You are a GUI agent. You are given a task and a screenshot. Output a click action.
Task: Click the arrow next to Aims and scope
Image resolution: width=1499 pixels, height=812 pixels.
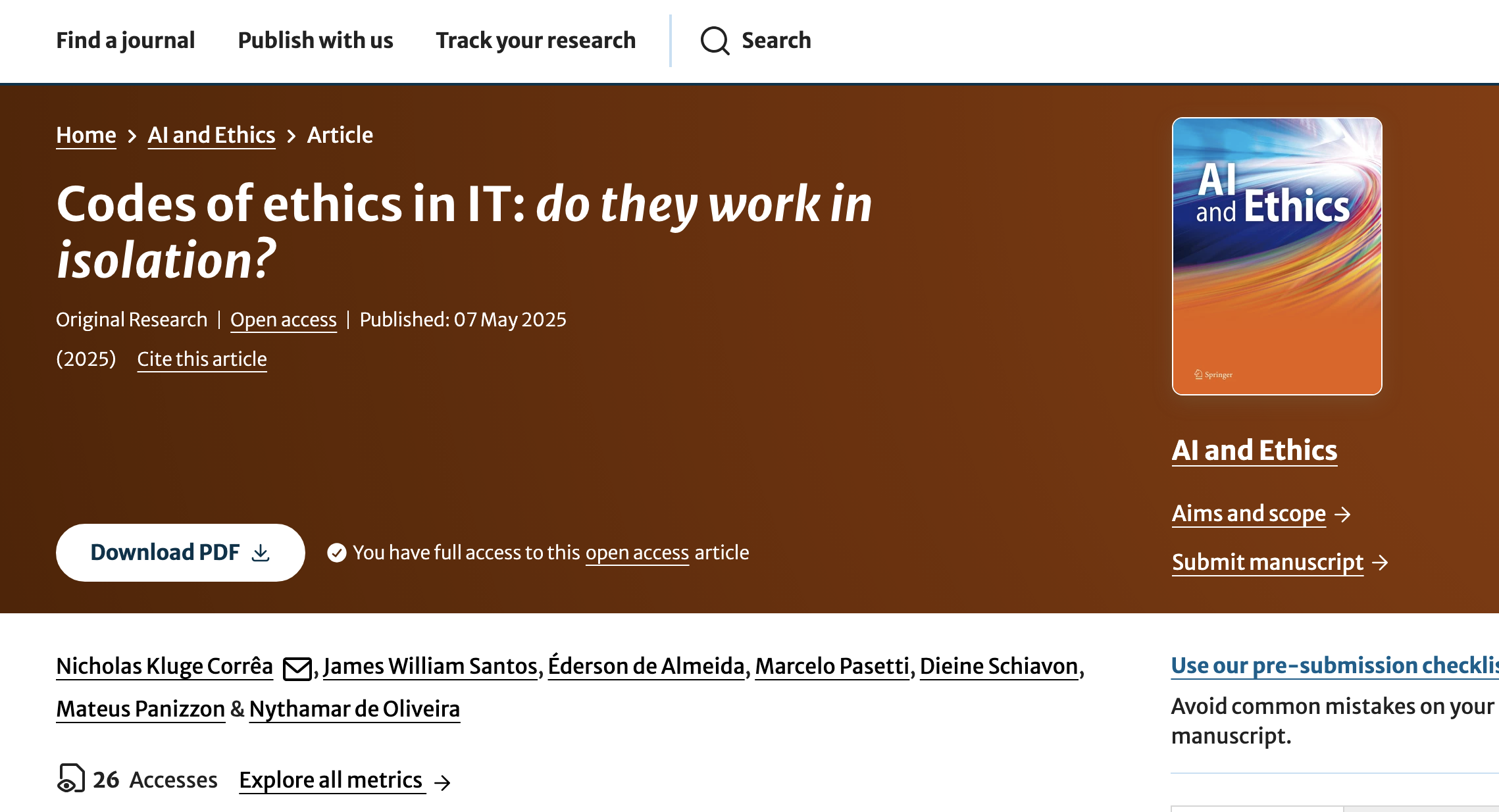[1342, 515]
